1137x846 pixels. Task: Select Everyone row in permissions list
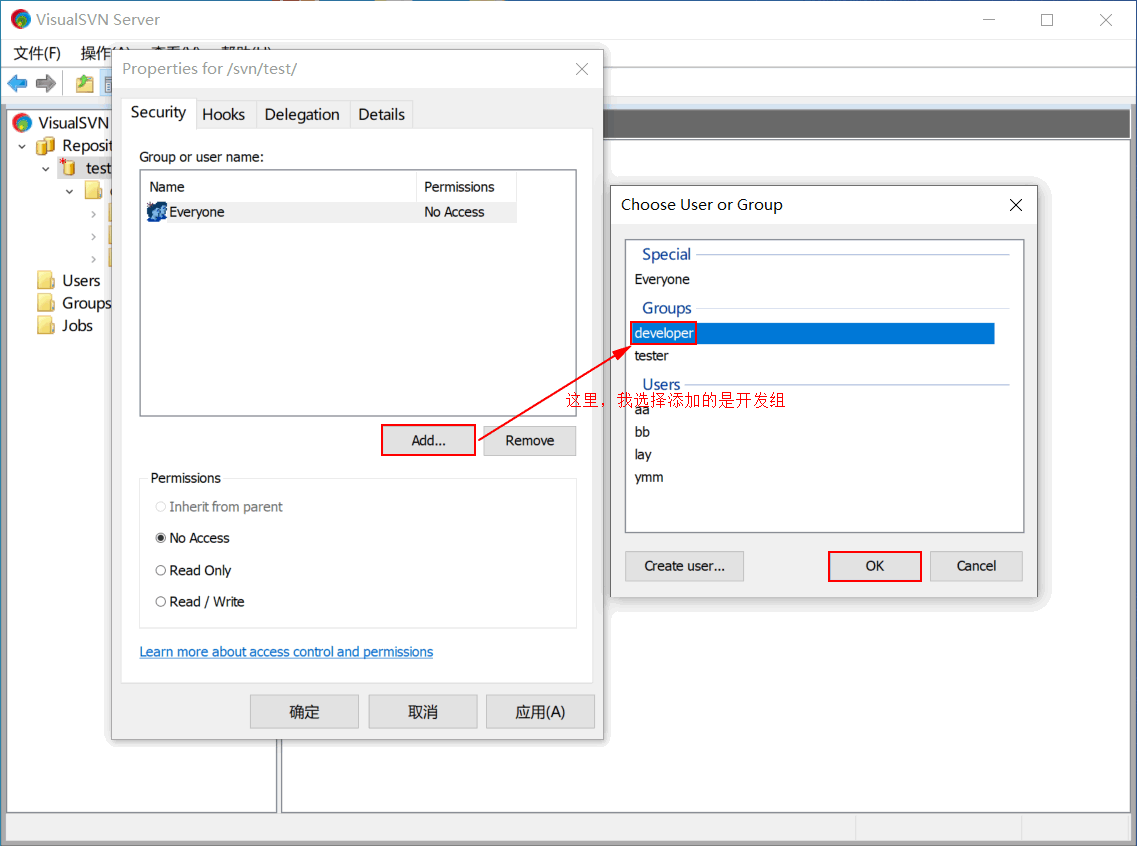pos(331,212)
